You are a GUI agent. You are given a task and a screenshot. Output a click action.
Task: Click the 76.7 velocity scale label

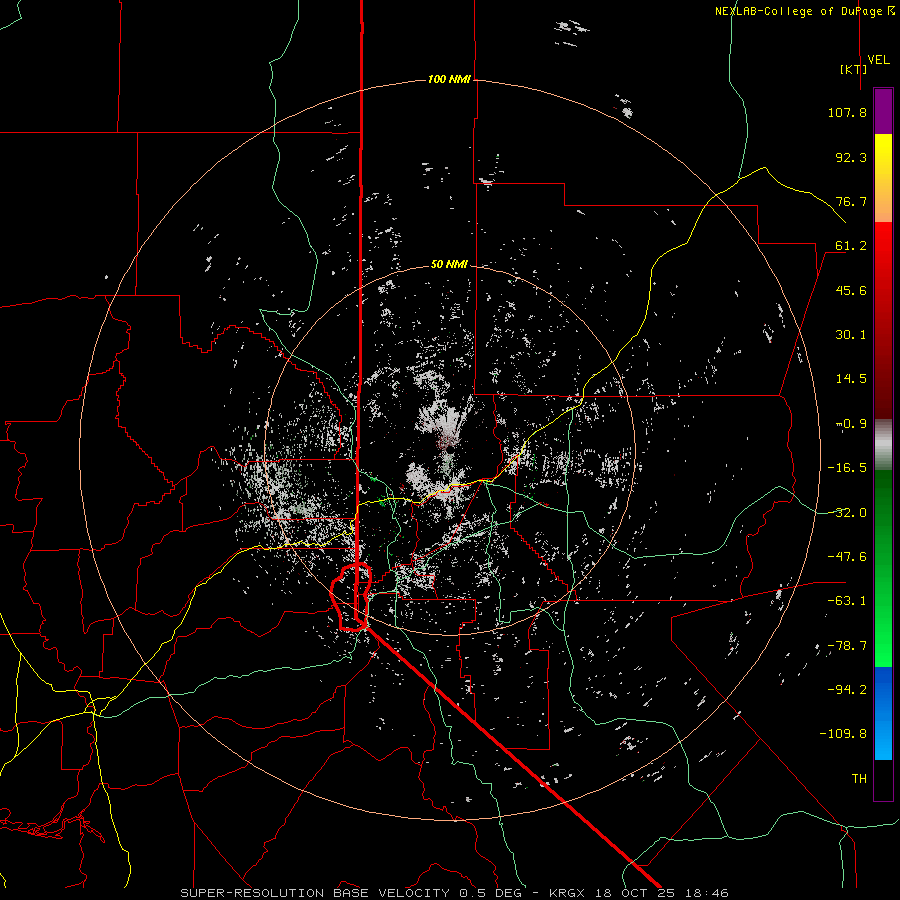pyautogui.click(x=851, y=201)
